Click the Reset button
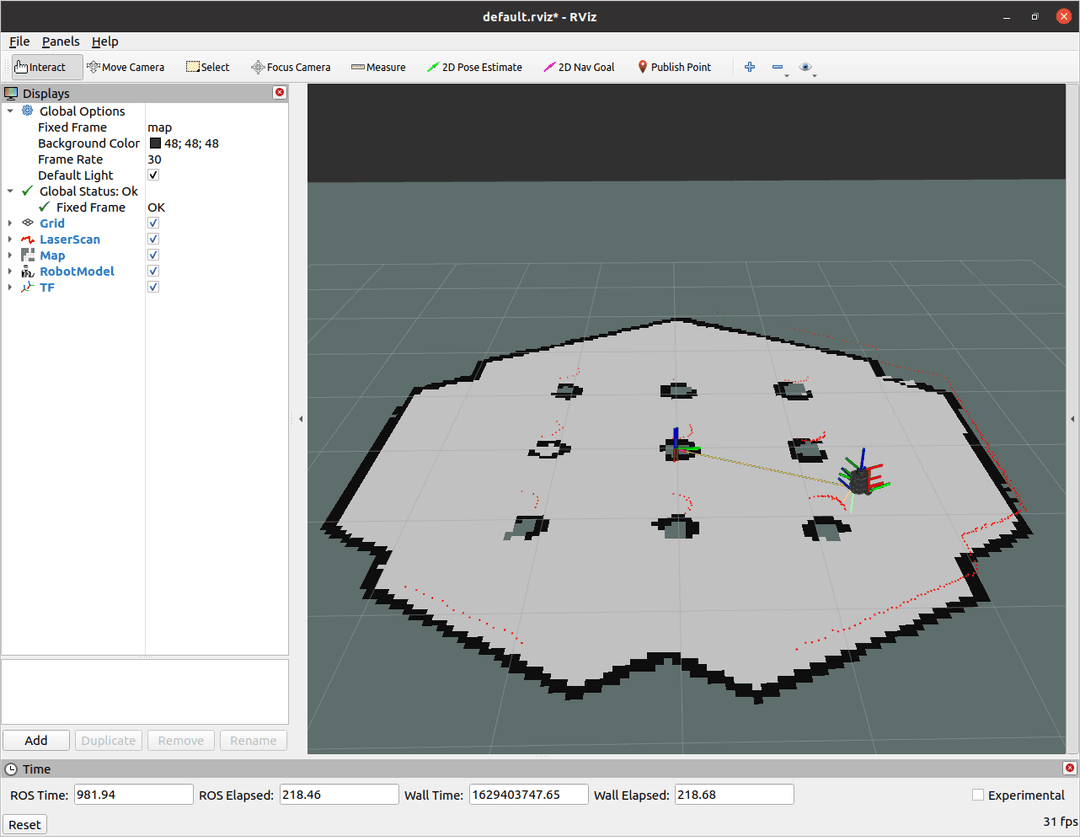1080x837 pixels. [x=25, y=825]
